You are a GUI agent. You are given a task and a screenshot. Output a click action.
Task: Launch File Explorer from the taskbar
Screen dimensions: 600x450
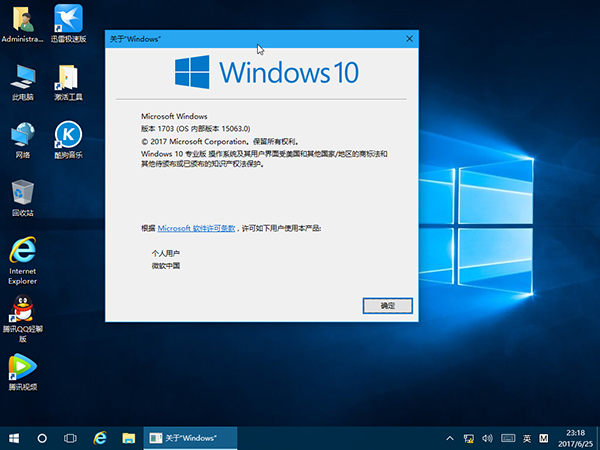pyautogui.click(x=128, y=438)
